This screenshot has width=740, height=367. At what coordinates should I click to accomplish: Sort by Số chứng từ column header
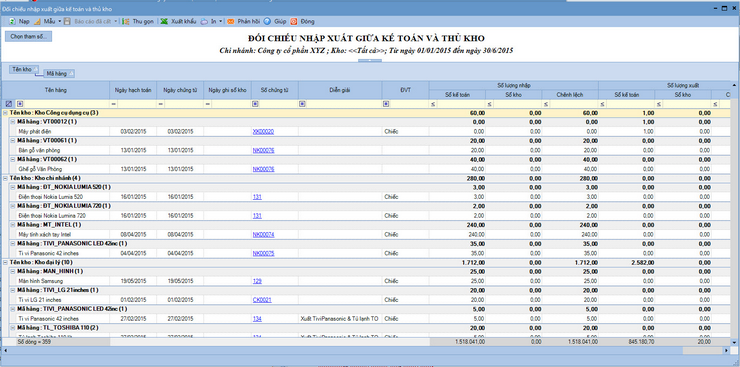point(275,90)
